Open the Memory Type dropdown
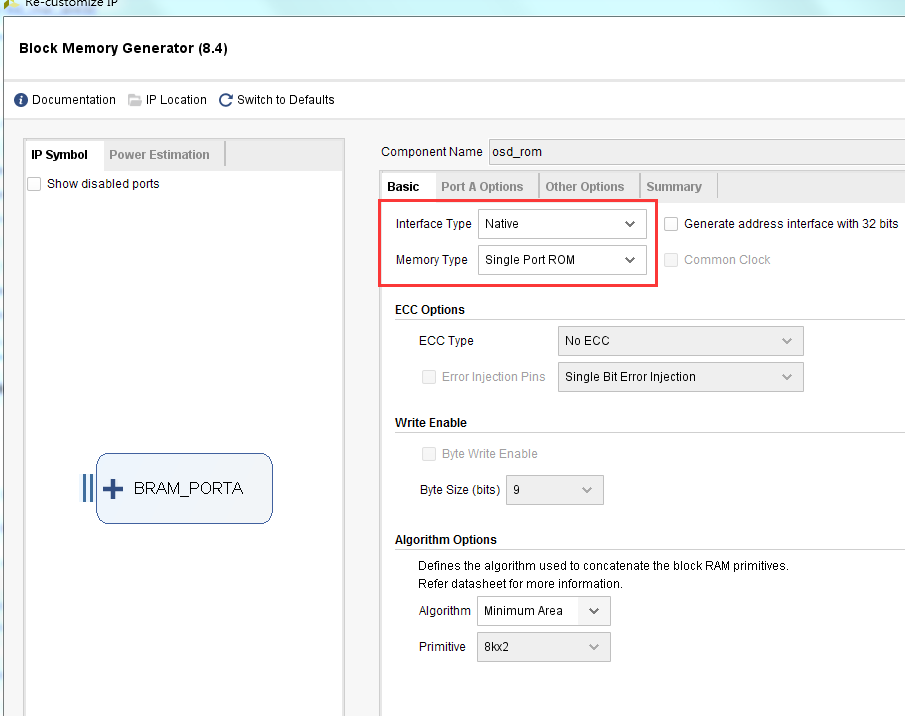 [562, 260]
